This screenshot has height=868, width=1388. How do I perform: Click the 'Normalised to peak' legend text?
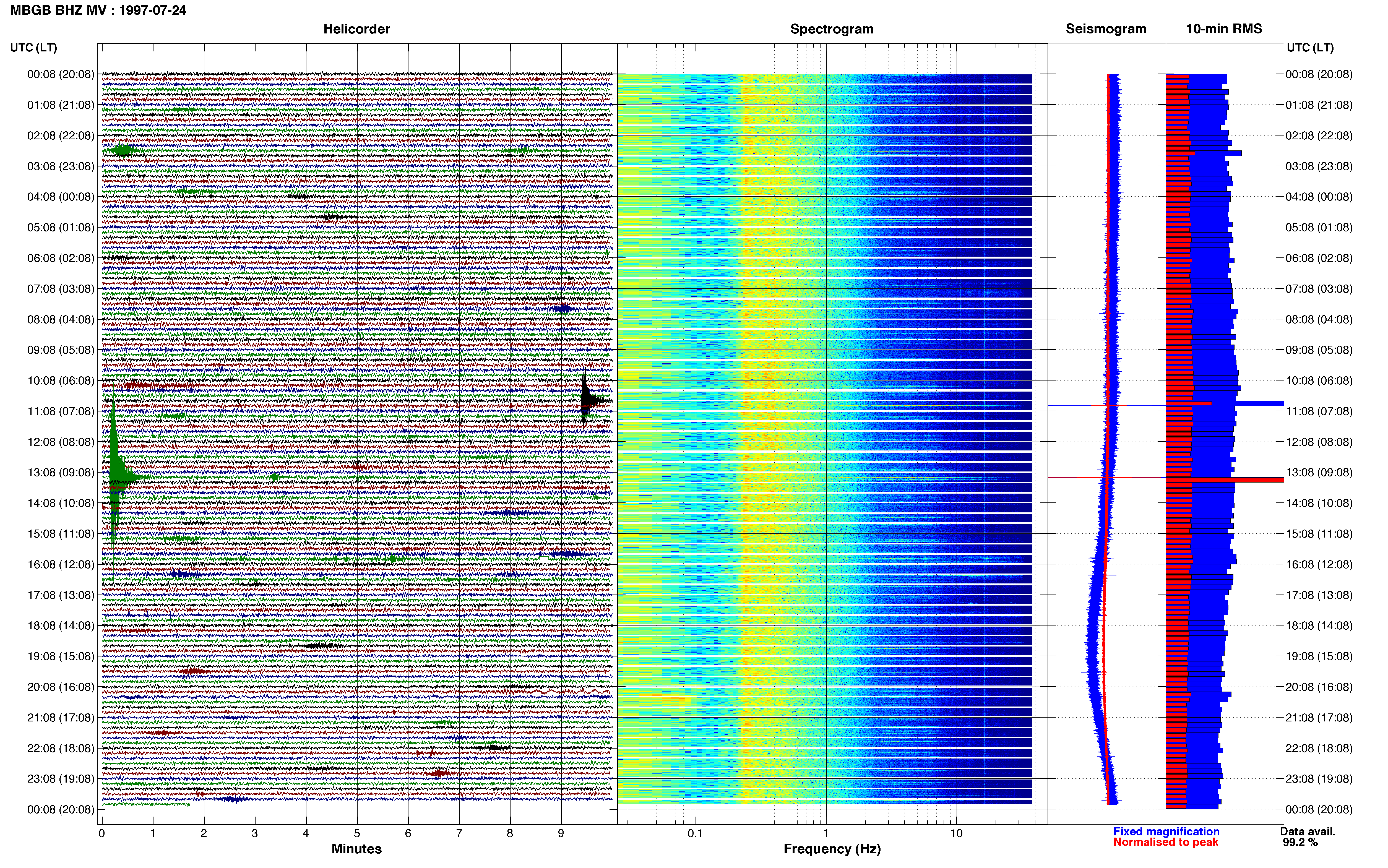pos(1165,842)
